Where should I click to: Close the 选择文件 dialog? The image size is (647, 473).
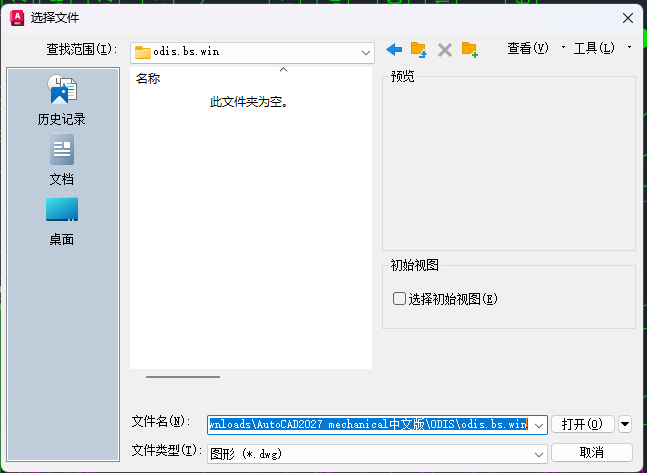click(628, 18)
